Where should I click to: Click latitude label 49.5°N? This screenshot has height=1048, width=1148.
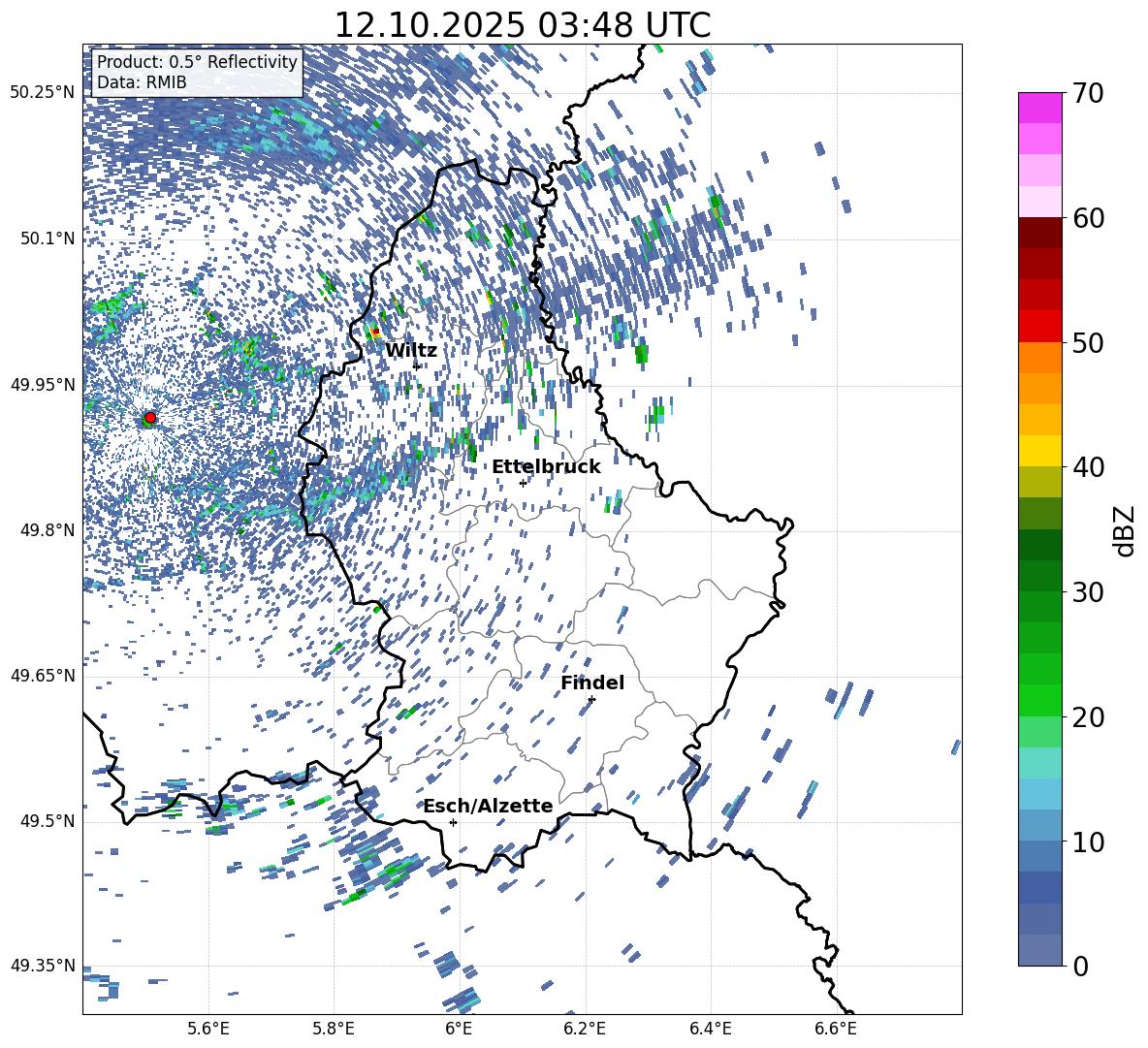(x=47, y=821)
